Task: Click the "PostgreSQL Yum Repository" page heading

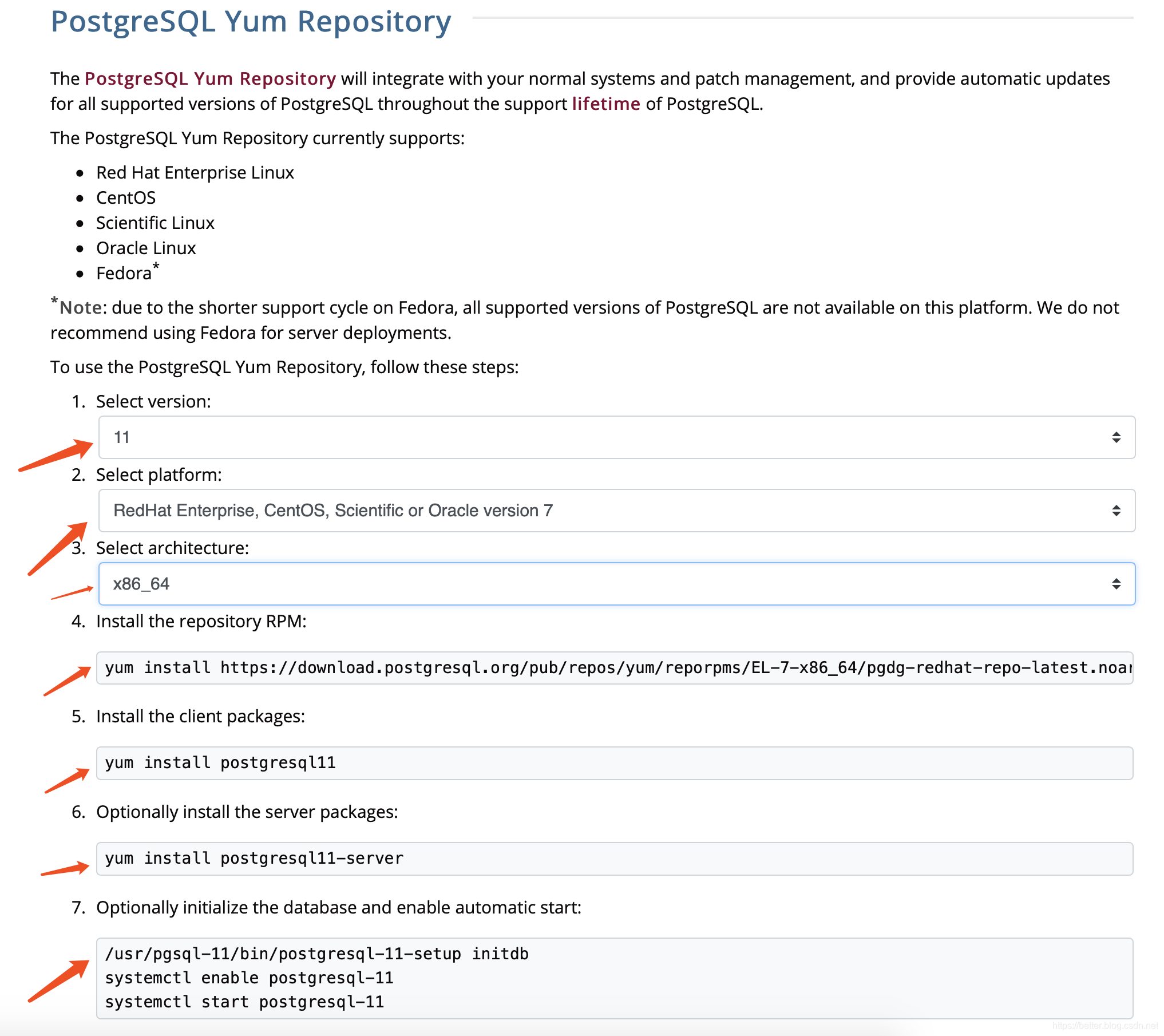Action: (250, 22)
